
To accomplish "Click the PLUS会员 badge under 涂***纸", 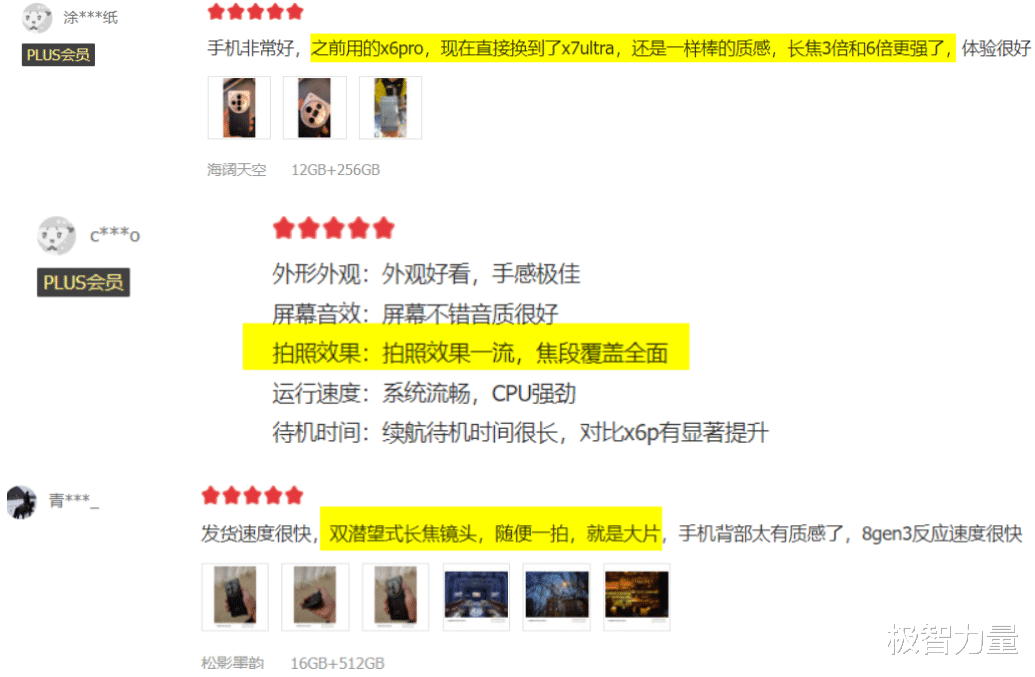I will (58, 55).
